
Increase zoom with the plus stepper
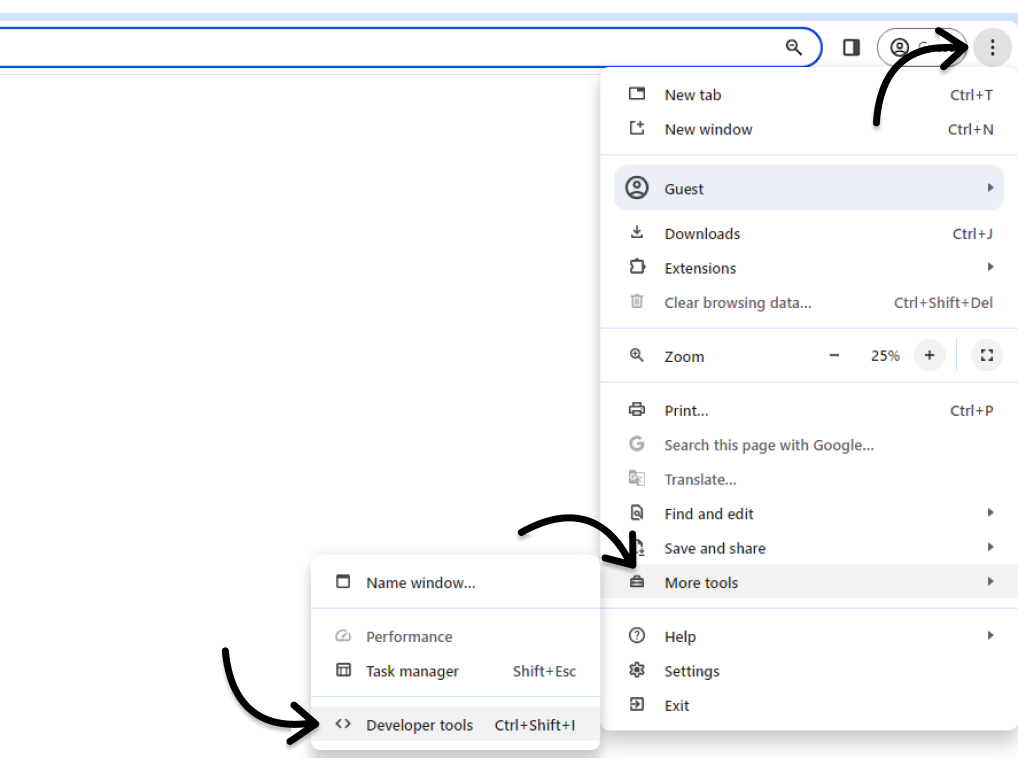tap(929, 355)
